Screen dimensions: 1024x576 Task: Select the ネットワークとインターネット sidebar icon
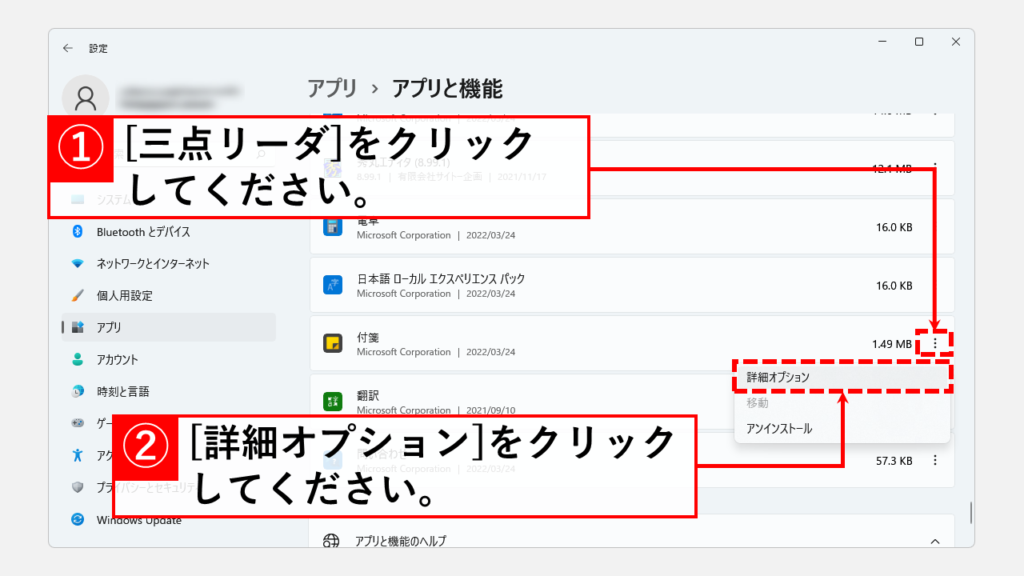click(x=78, y=264)
